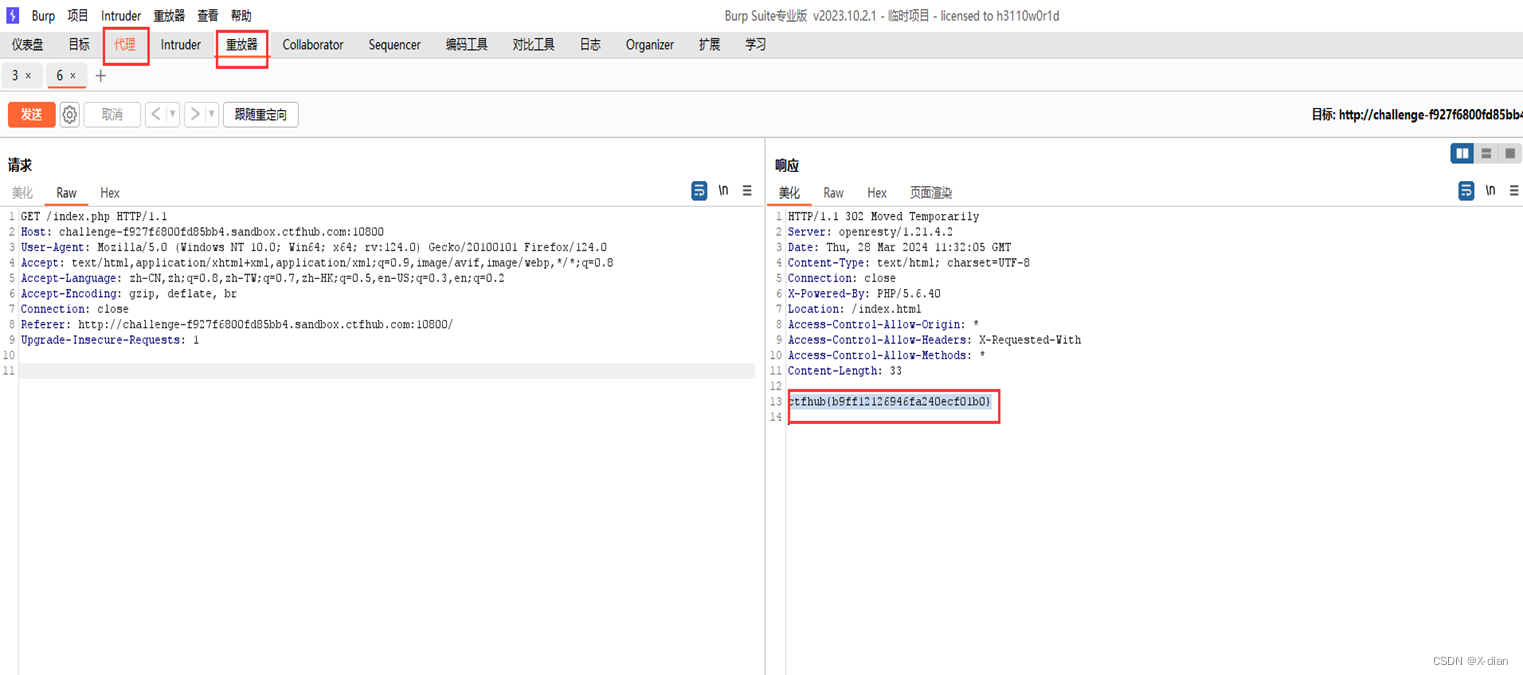Select the single panel layout icon
The width and height of the screenshot is (1523, 675).
click(1510, 153)
